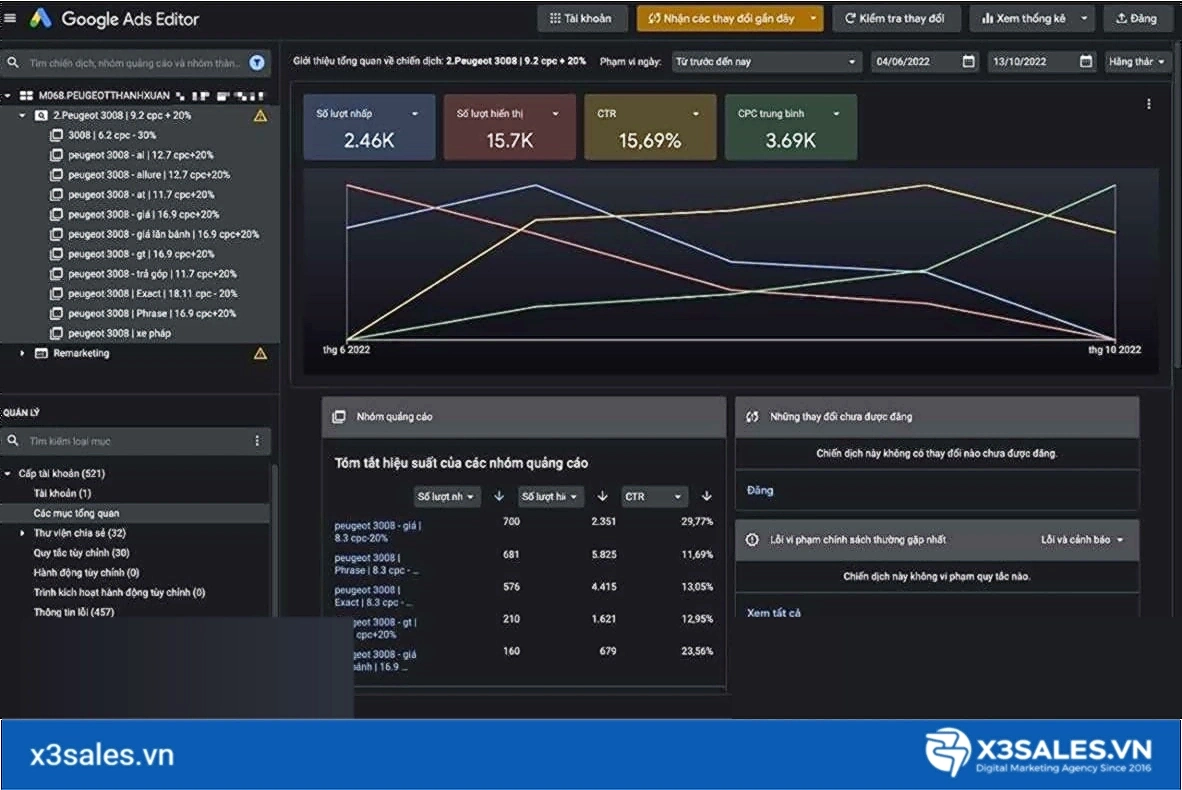Expand the Thư viện chia sẻ category
1182x790 pixels.
(x=23, y=533)
